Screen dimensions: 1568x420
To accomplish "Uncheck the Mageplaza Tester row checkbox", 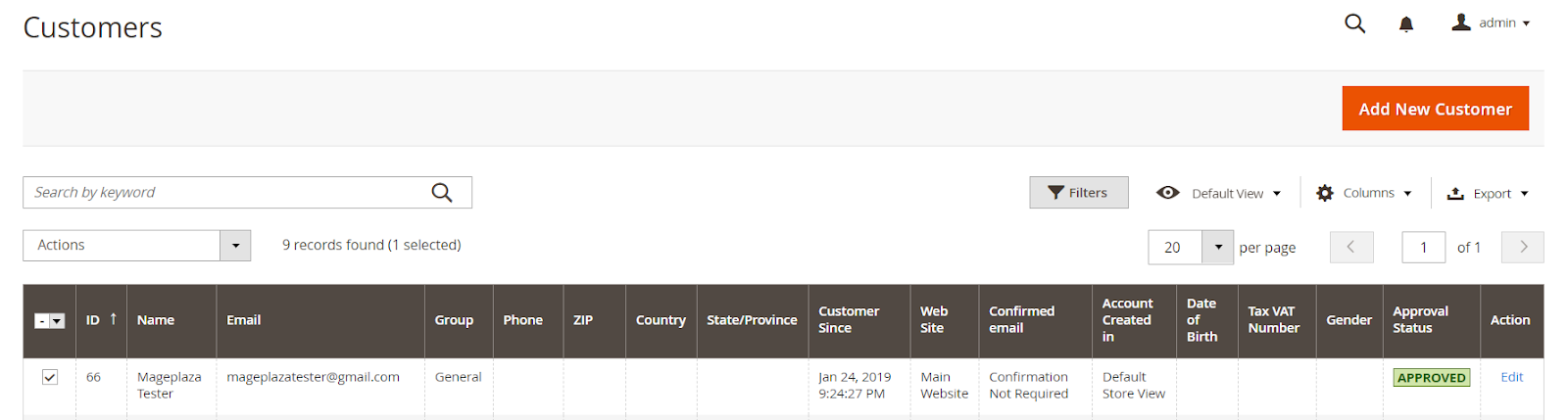I will (50, 377).
